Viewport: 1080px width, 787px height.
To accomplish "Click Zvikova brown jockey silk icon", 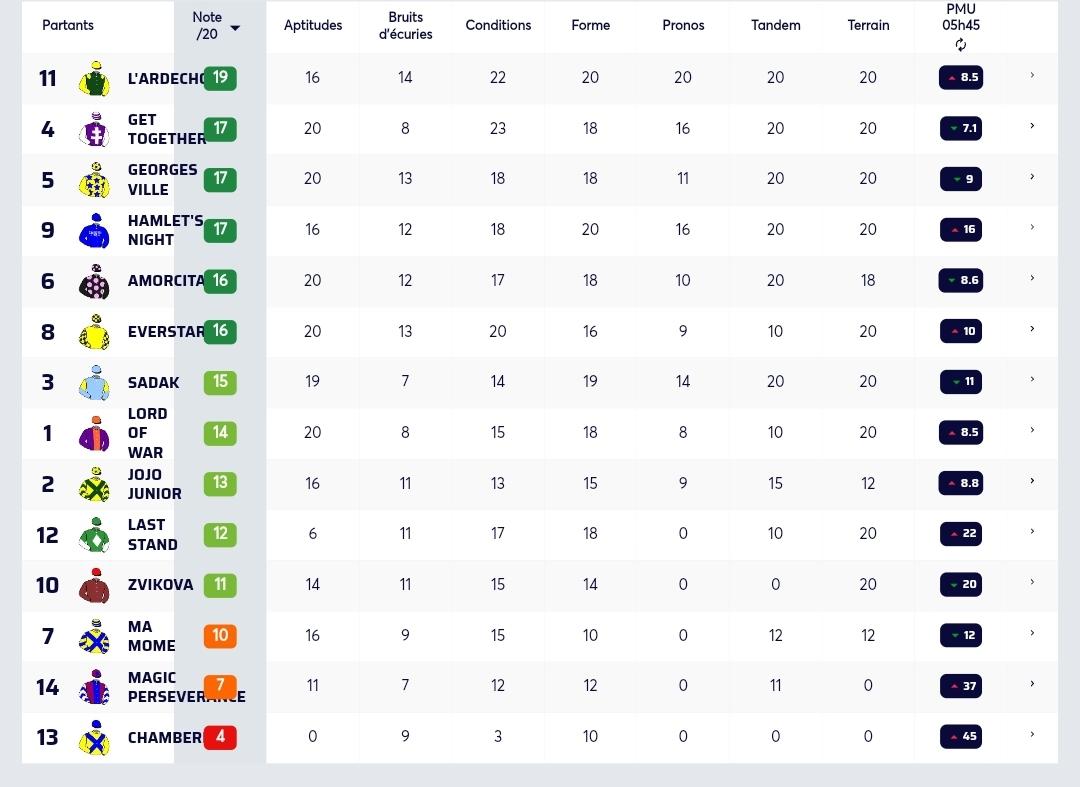I will pos(94,585).
